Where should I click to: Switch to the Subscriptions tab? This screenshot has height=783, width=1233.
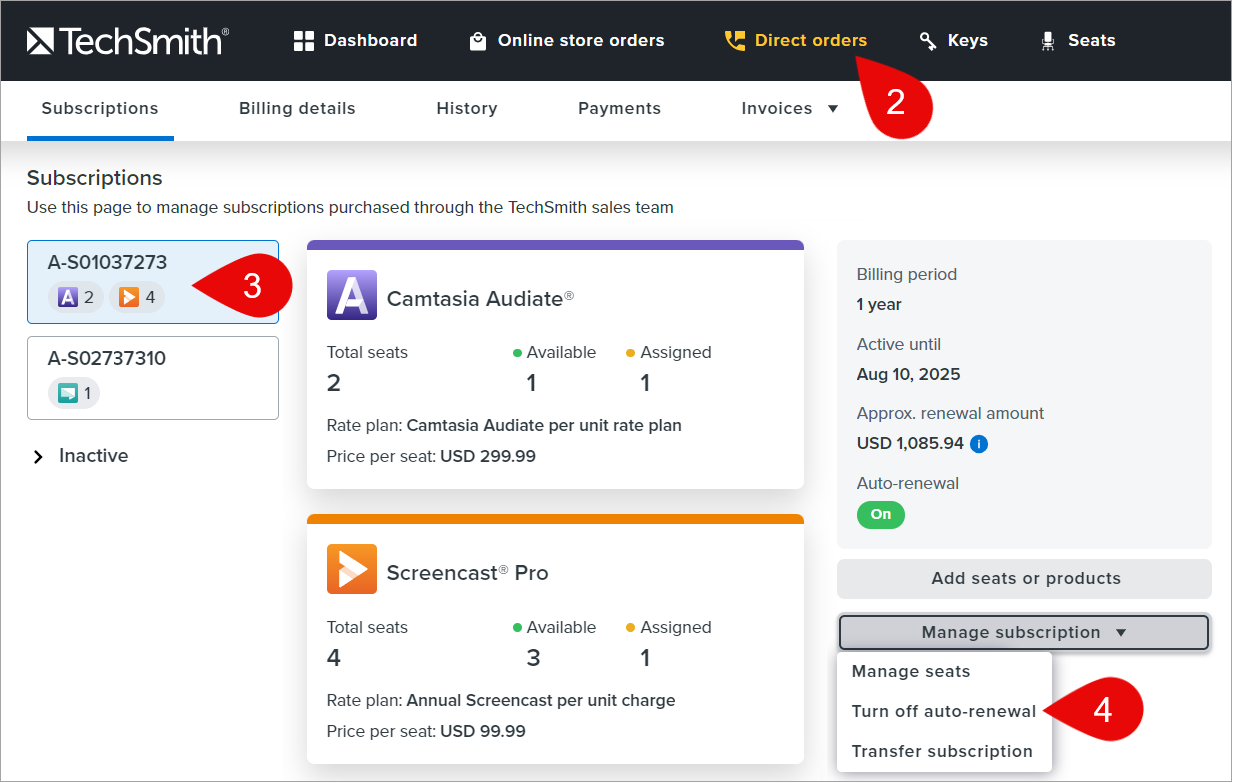click(x=100, y=109)
